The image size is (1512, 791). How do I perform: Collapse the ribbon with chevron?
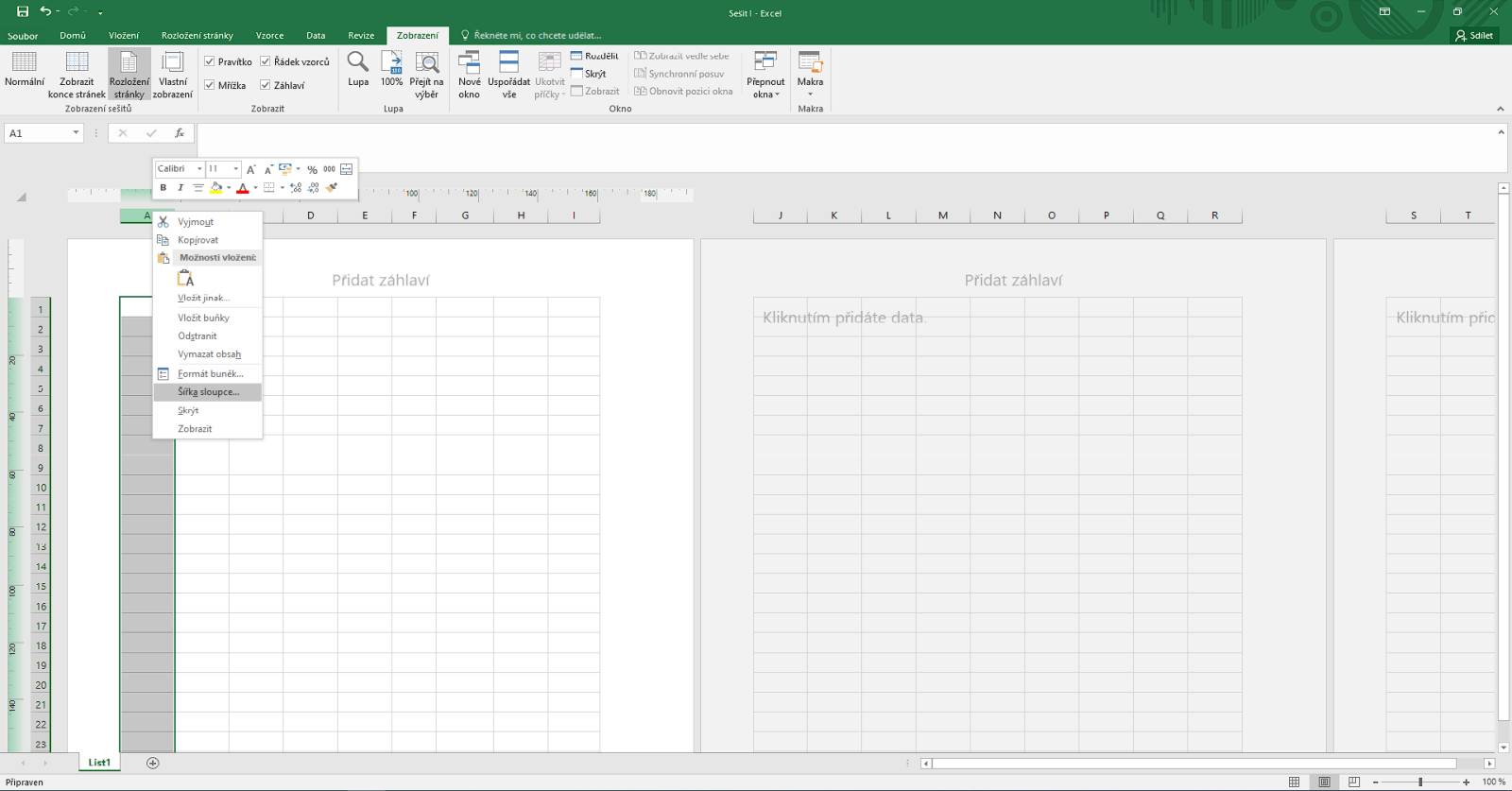coord(1501,109)
